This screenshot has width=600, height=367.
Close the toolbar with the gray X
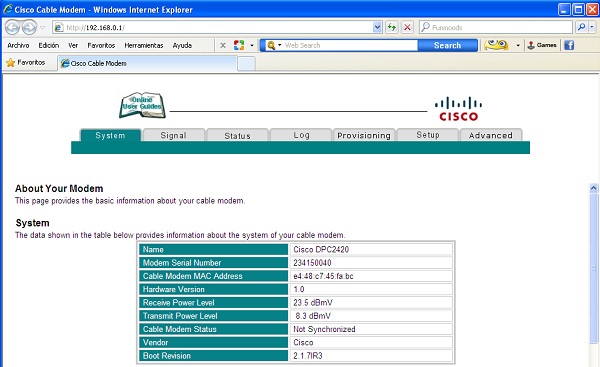223,46
